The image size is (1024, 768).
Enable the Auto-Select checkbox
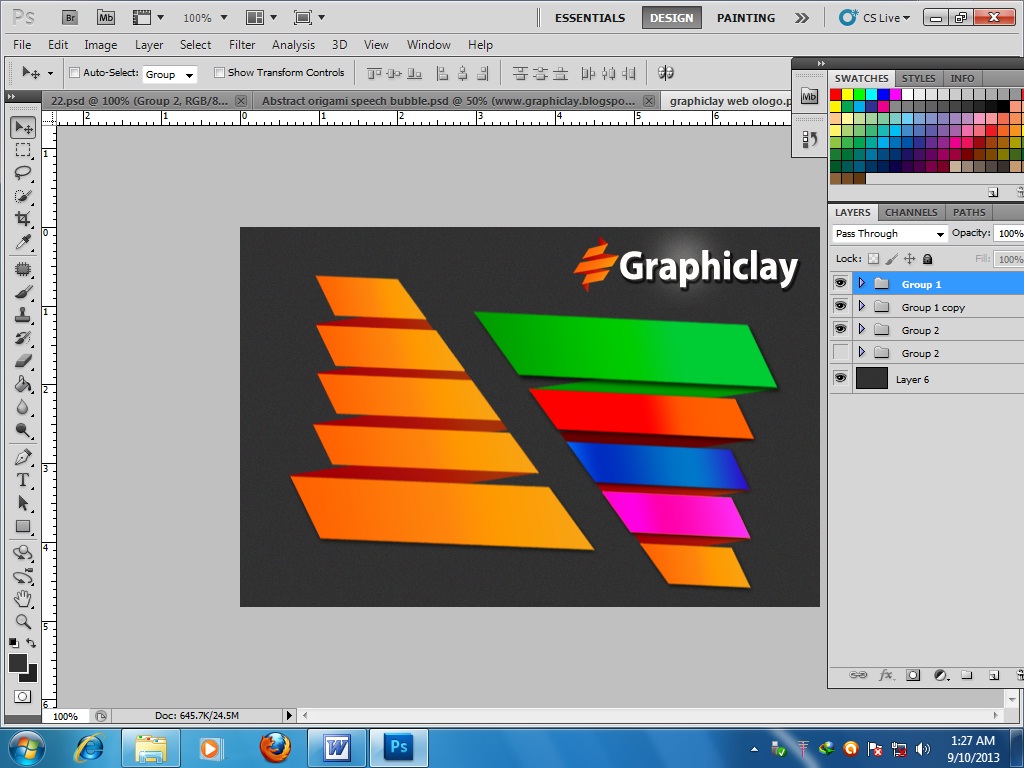(x=74, y=72)
